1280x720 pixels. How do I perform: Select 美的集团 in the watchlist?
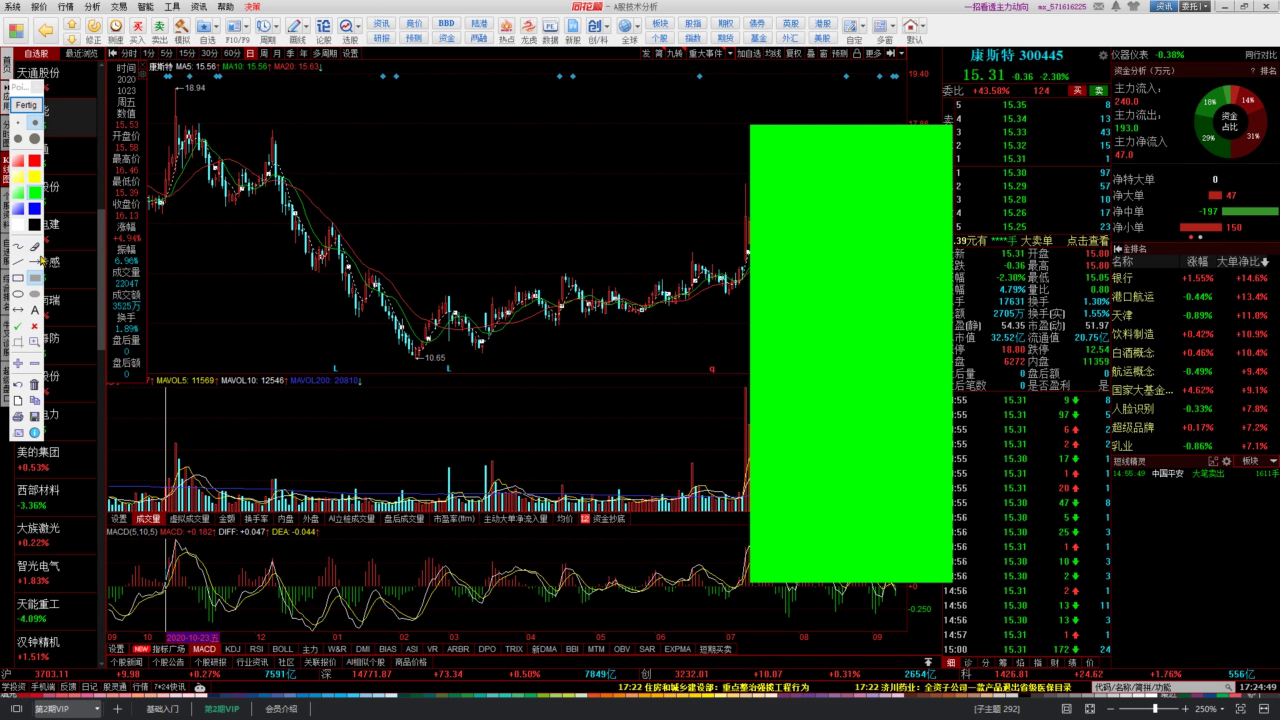pos(38,452)
